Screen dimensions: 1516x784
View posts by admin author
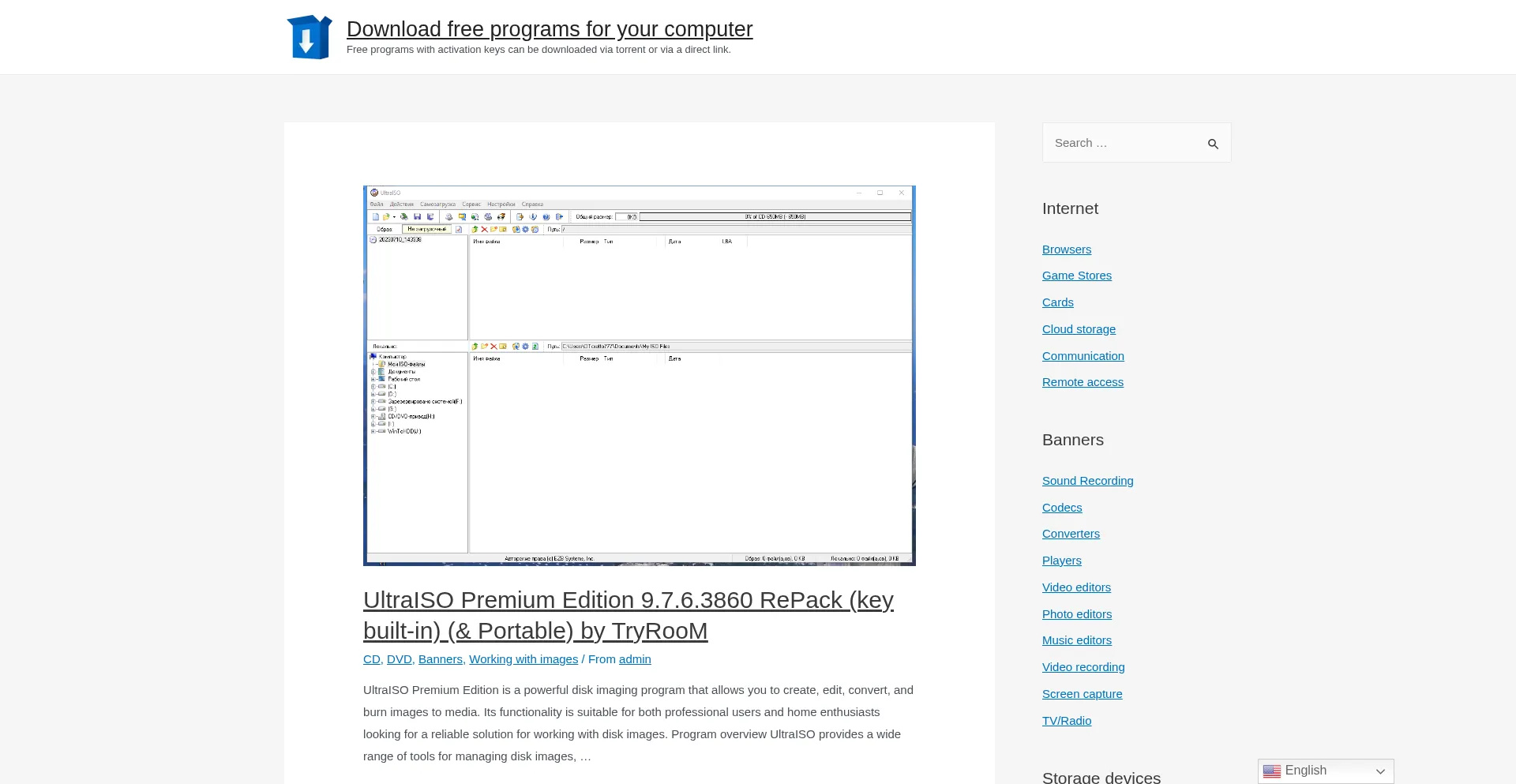pos(635,659)
